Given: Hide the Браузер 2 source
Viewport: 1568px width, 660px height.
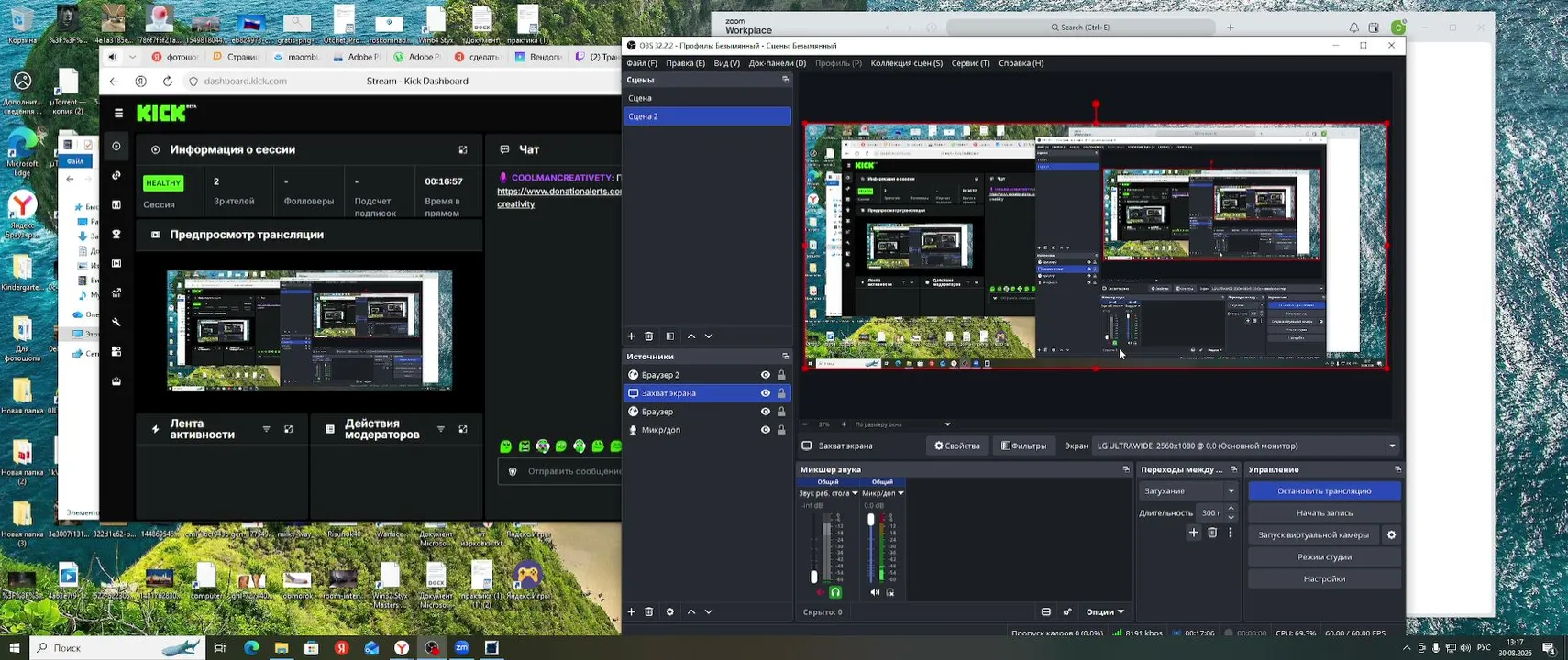Looking at the screenshot, I should point(765,375).
